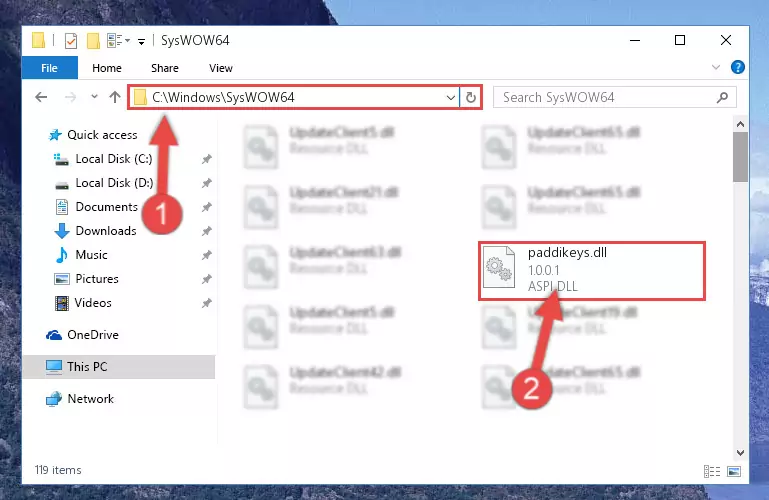Switch to the Home ribbon tab
769x500 pixels.
(107, 68)
